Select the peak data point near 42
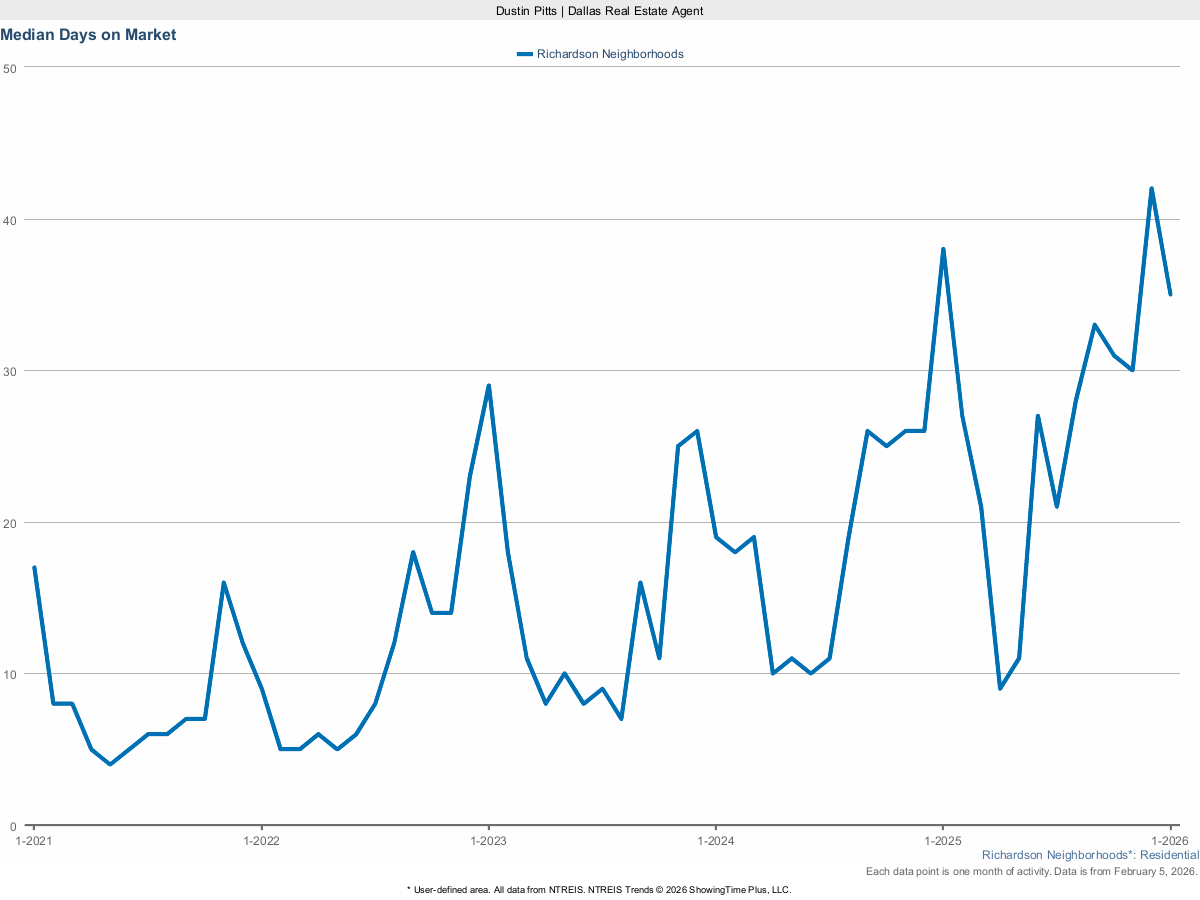The width and height of the screenshot is (1200, 900). (1151, 187)
